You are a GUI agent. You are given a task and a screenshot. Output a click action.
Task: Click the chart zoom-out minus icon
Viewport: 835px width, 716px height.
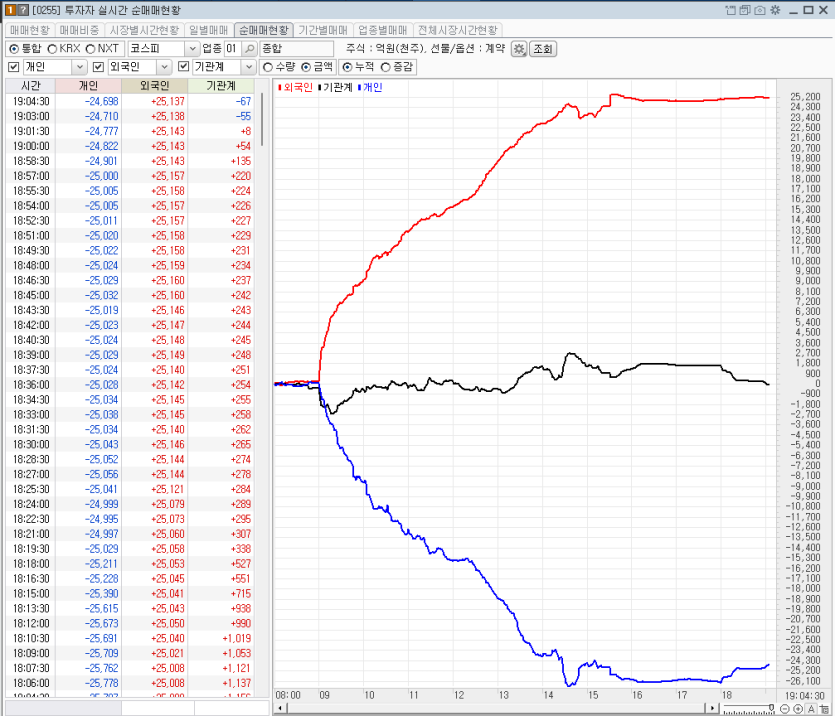click(784, 709)
